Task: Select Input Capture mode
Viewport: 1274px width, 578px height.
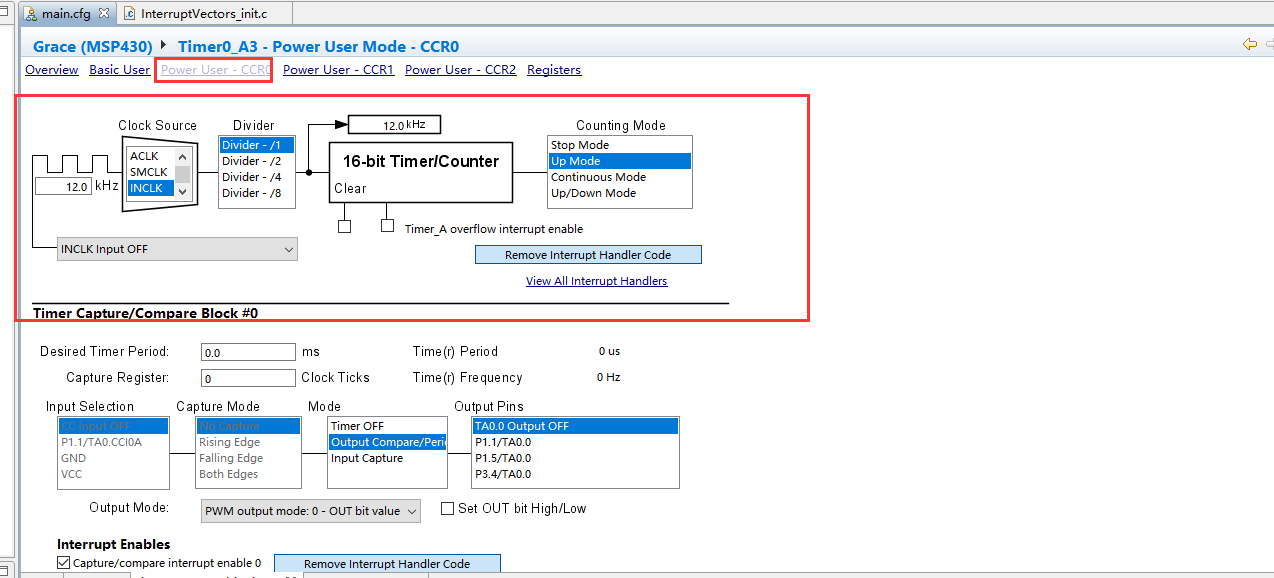Action: click(x=388, y=458)
